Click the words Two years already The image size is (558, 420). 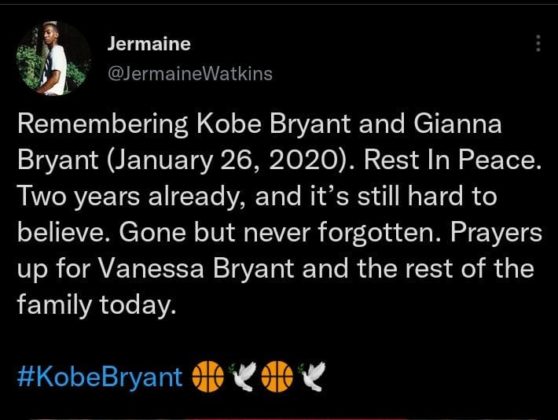(x=129, y=197)
